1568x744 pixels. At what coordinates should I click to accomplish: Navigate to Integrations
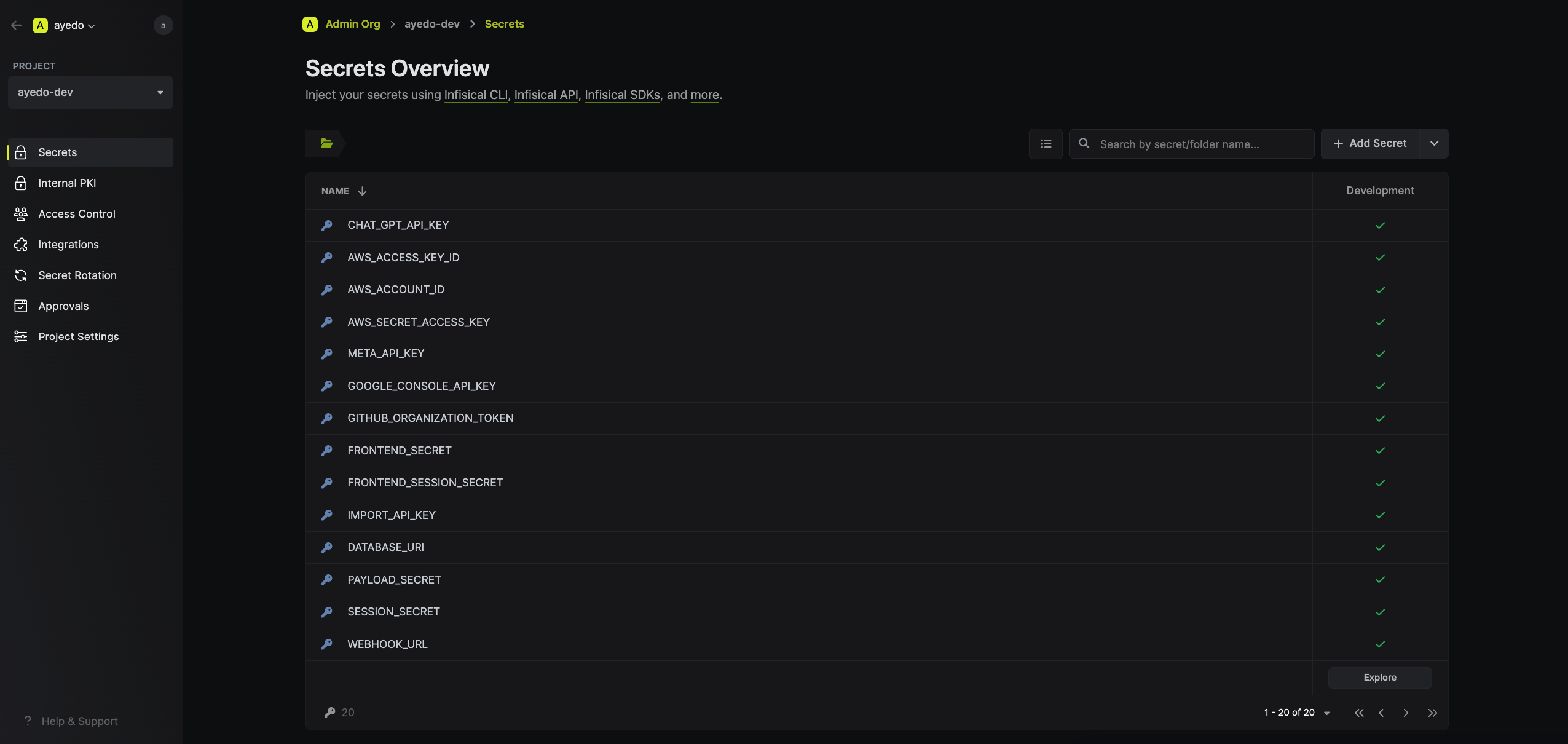(x=90, y=245)
